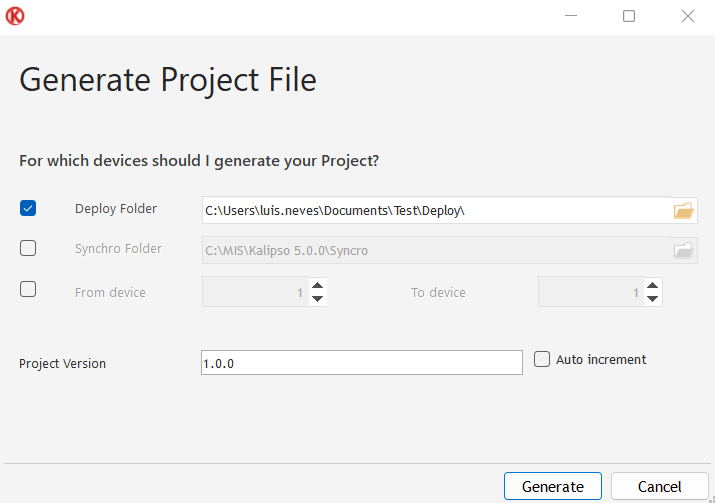Uncheck the Deploy Folder checkbox
Image resolution: width=715 pixels, height=503 pixels.
point(28,208)
